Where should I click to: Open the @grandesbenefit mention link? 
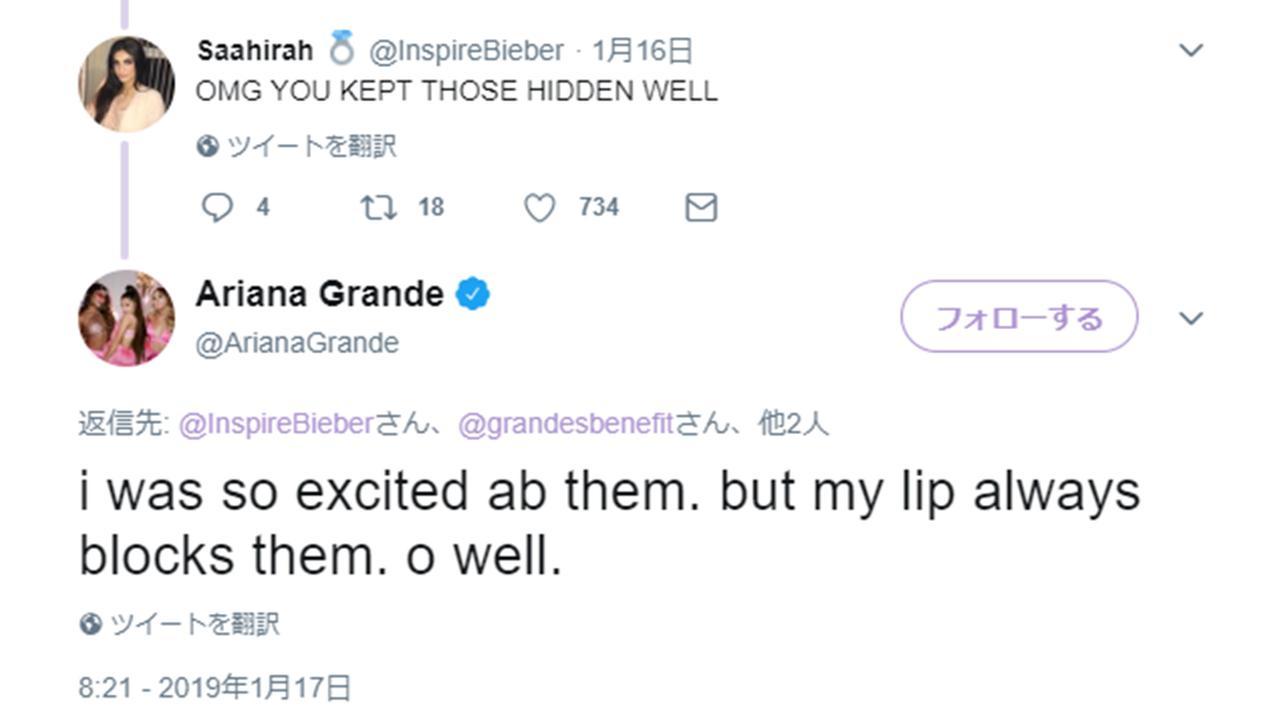pos(565,425)
